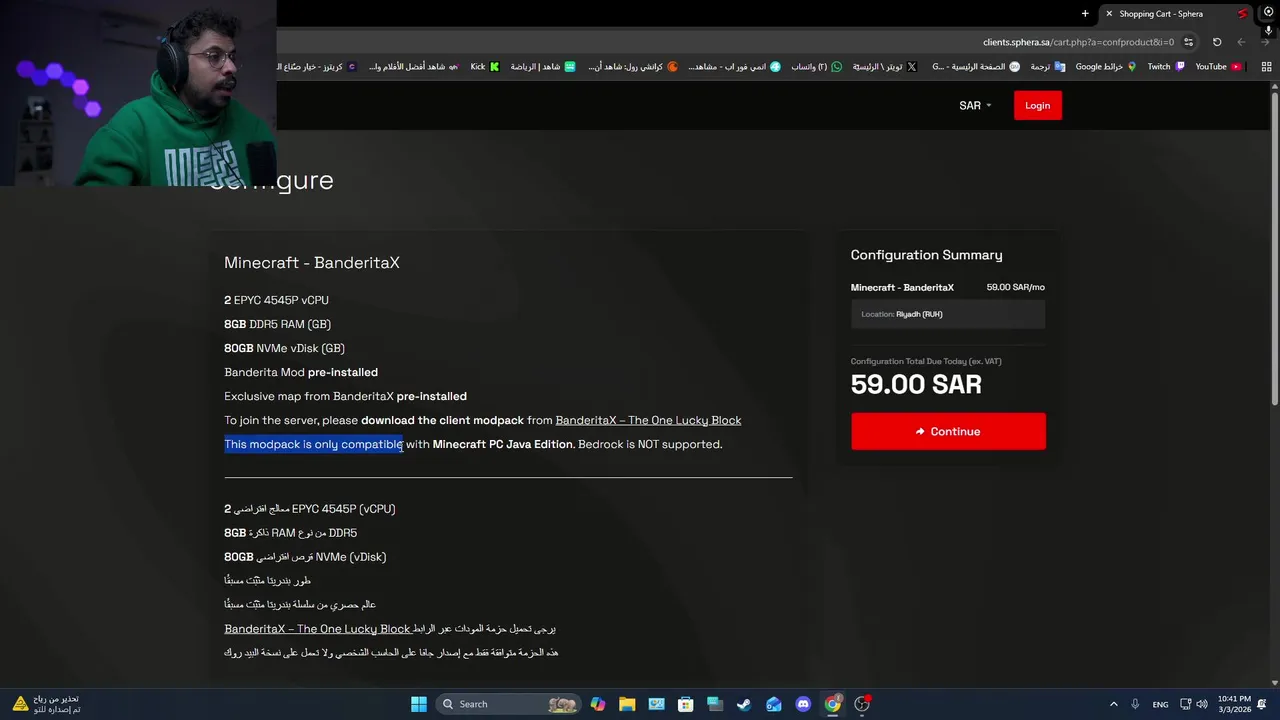Open the volume control in system tray

(1202, 704)
